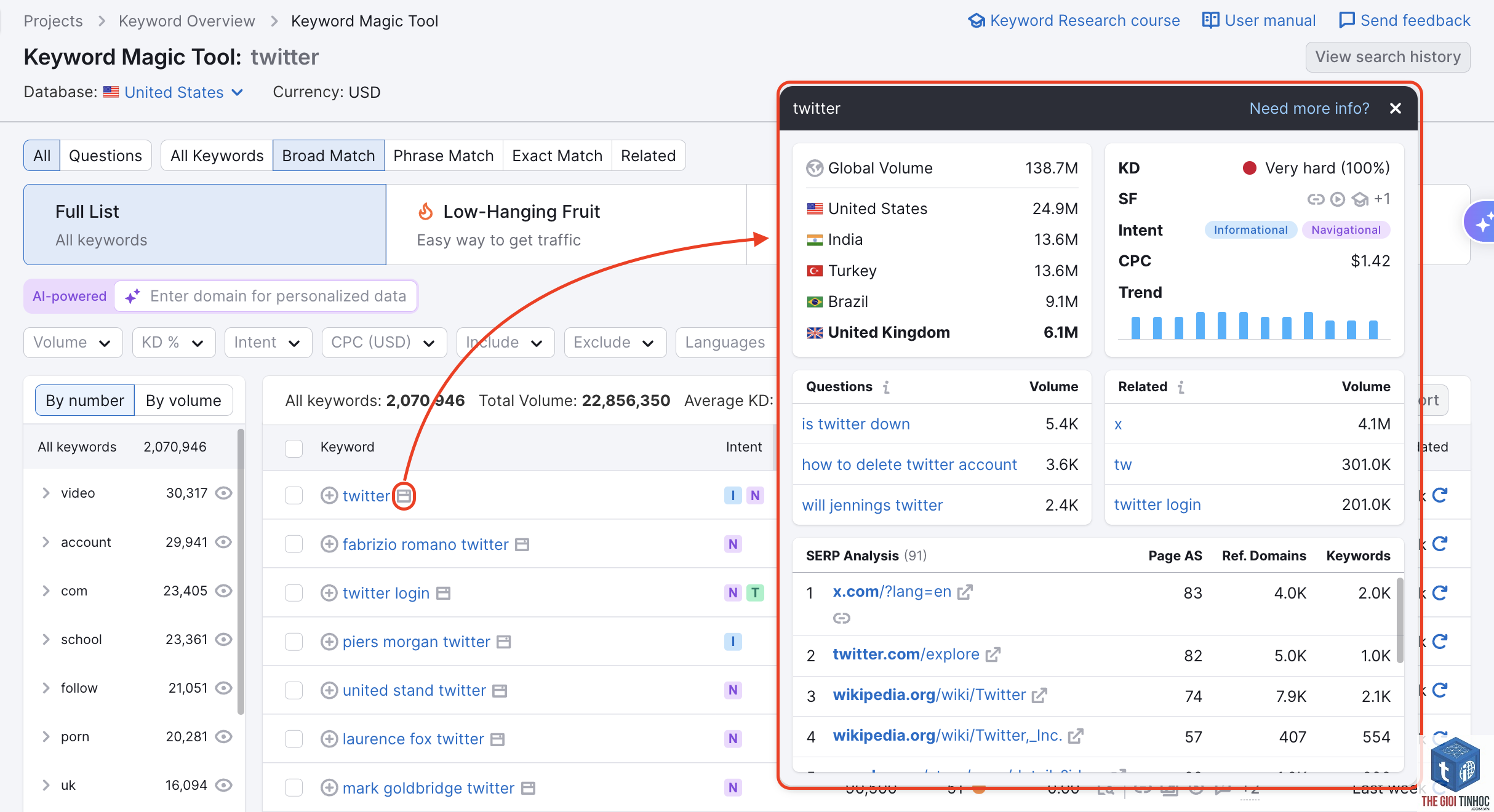Expand the com keyword group

46,591
